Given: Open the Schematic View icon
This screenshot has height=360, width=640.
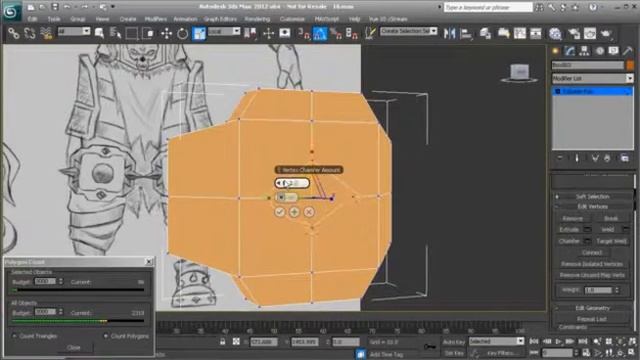Looking at the screenshot, I should pyautogui.click(x=536, y=33).
